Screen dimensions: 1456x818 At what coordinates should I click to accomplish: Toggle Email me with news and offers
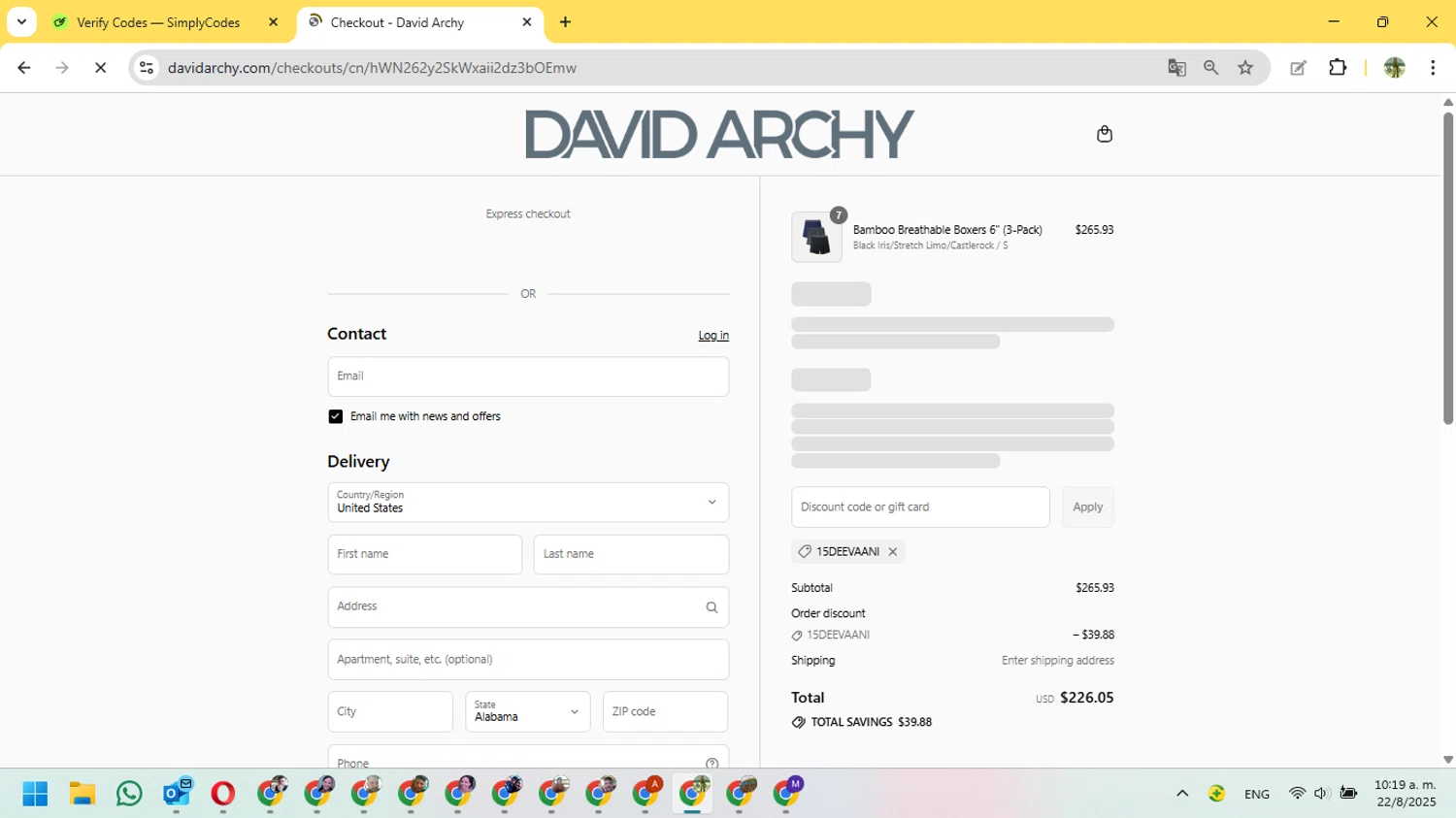pyautogui.click(x=336, y=416)
